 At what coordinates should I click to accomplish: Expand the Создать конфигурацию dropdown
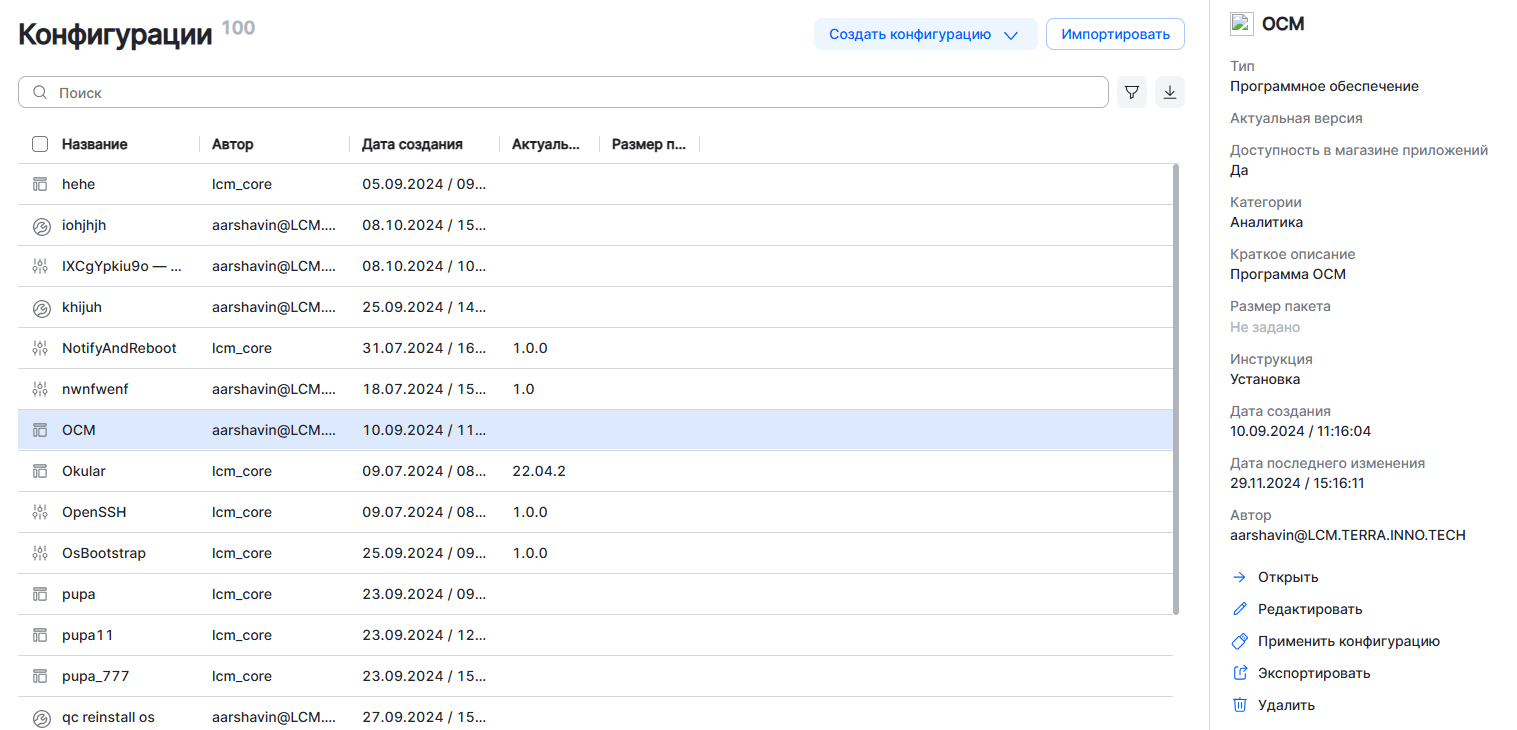pyautogui.click(x=1010, y=35)
